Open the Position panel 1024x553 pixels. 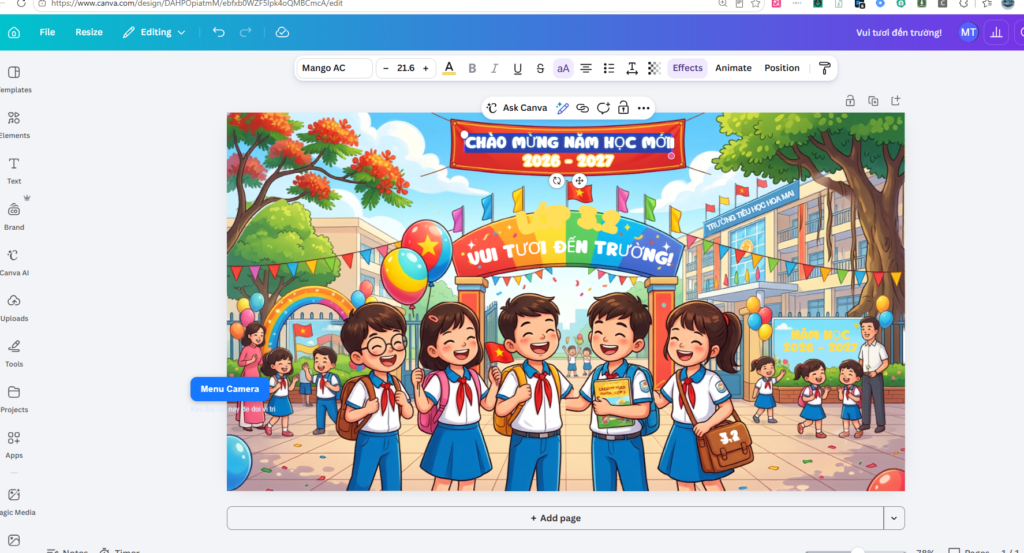pos(782,68)
